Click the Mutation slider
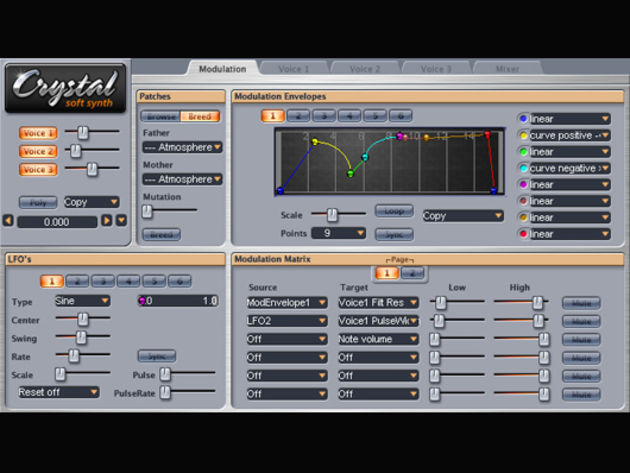The image size is (630, 473). (x=170, y=211)
